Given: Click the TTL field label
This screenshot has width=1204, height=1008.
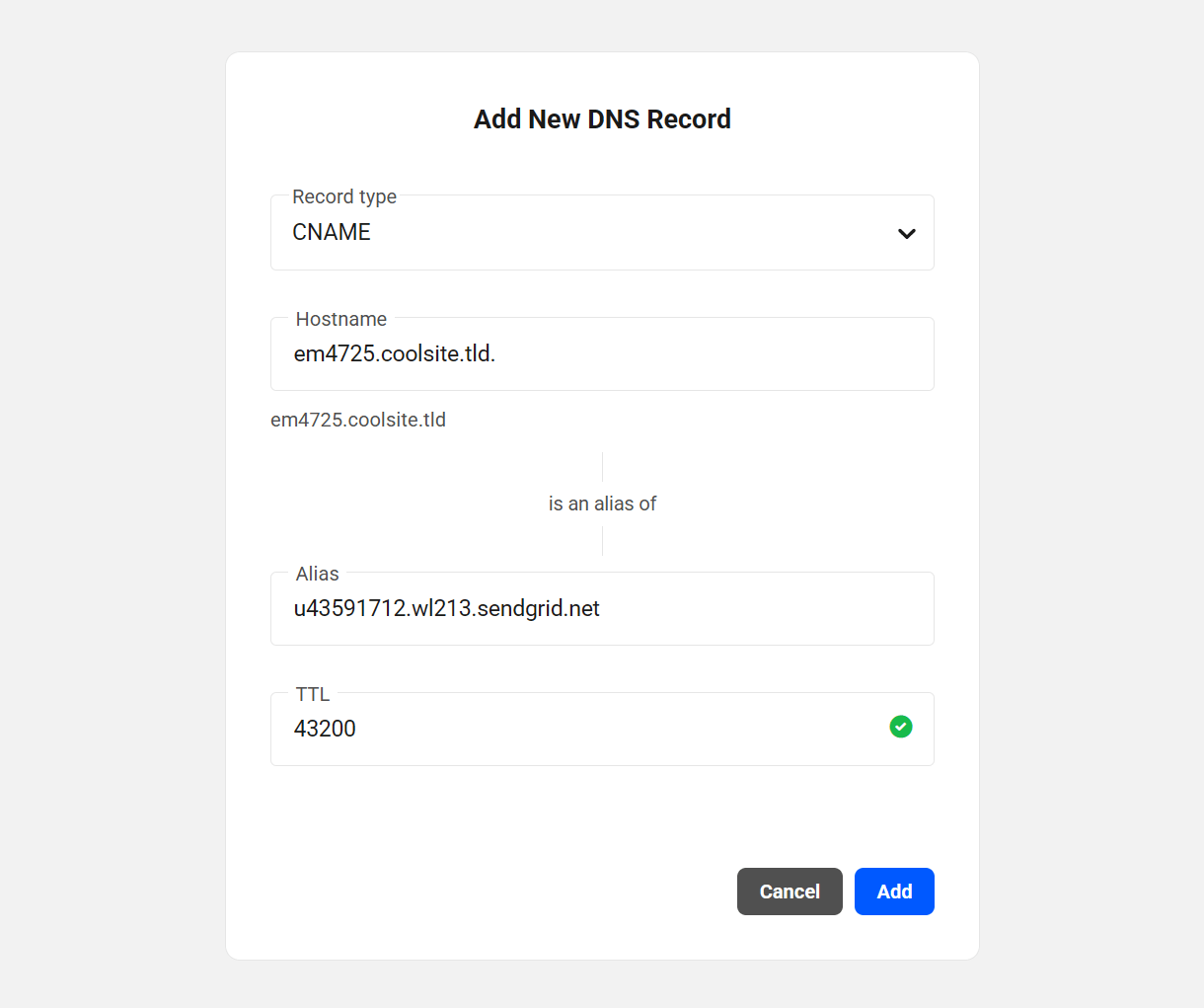Looking at the screenshot, I should point(312,694).
